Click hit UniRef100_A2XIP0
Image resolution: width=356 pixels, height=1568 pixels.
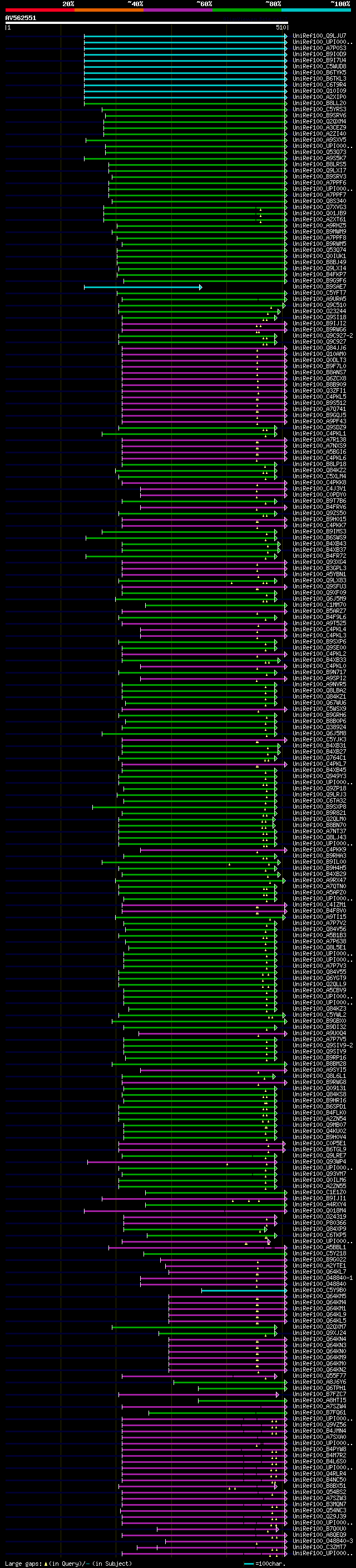click(x=319, y=97)
